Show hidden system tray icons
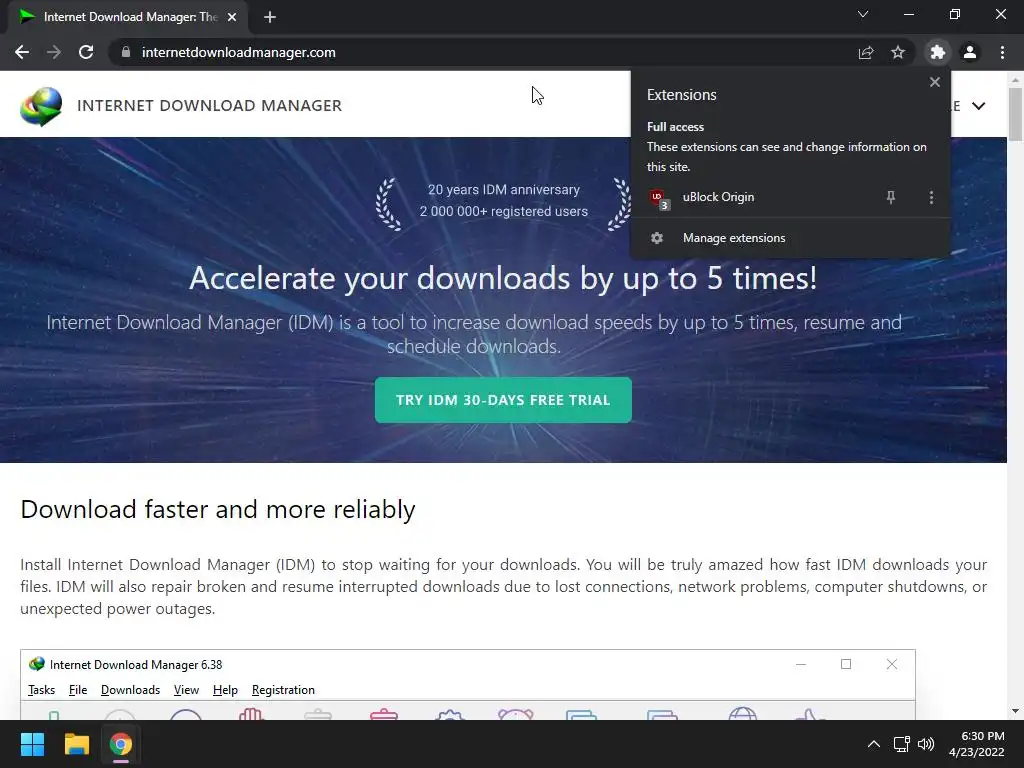 (x=873, y=744)
